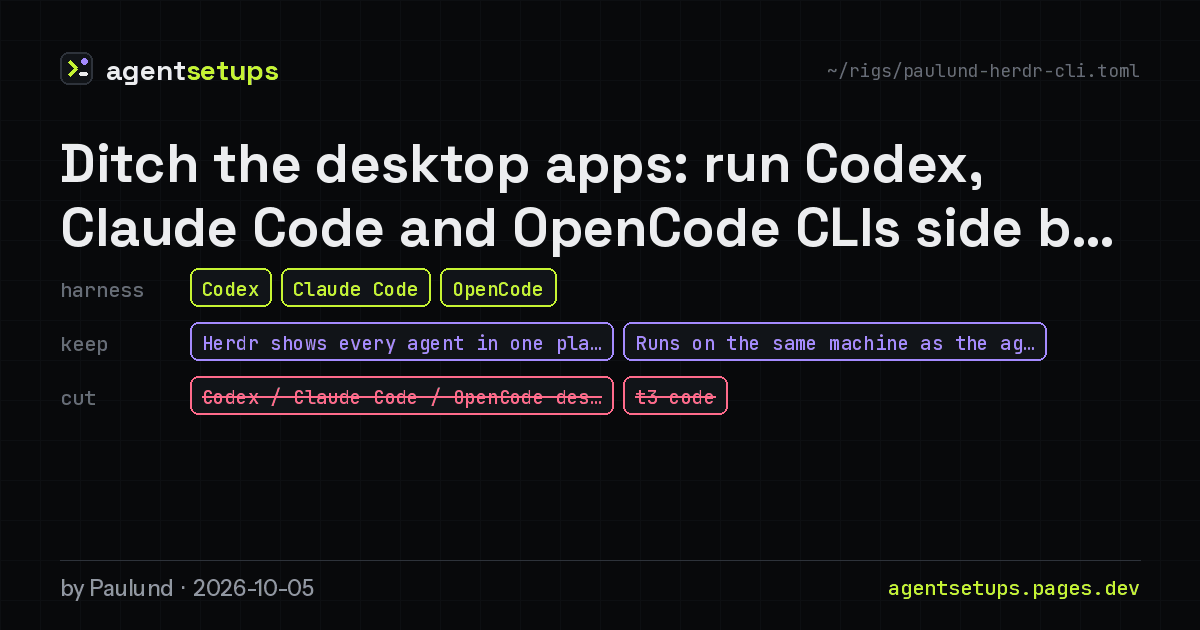Click the 'keep' row label
This screenshot has height=630, width=1200.
pos(84,344)
